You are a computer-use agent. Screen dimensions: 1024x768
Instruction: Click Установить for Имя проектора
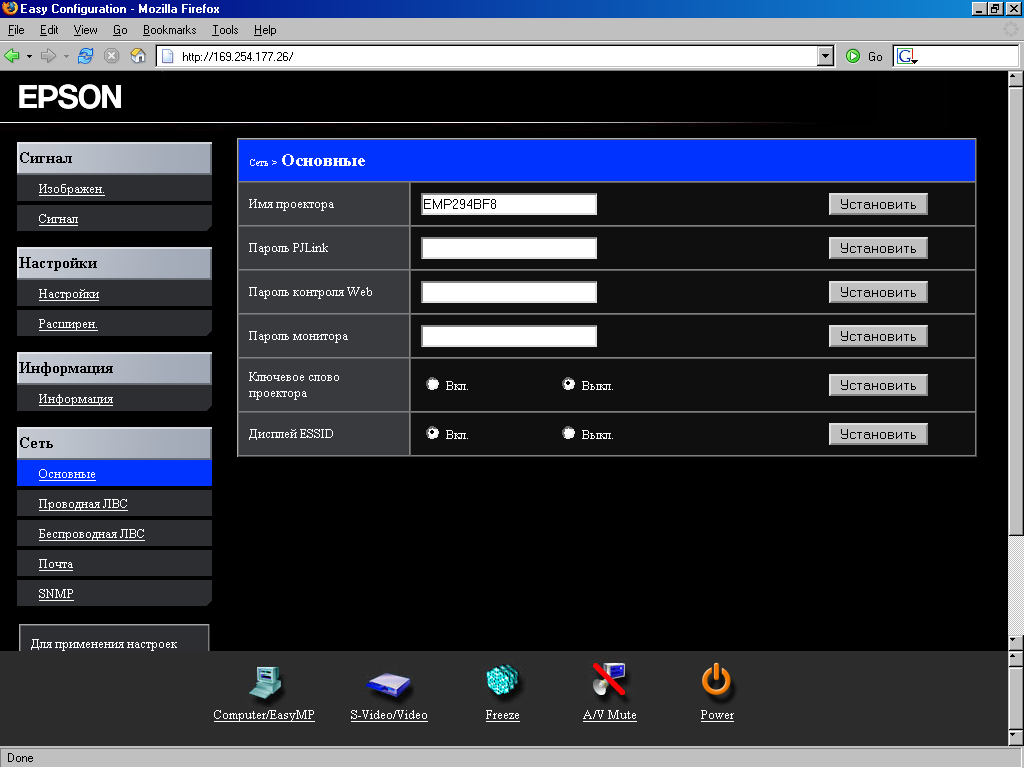click(878, 204)
